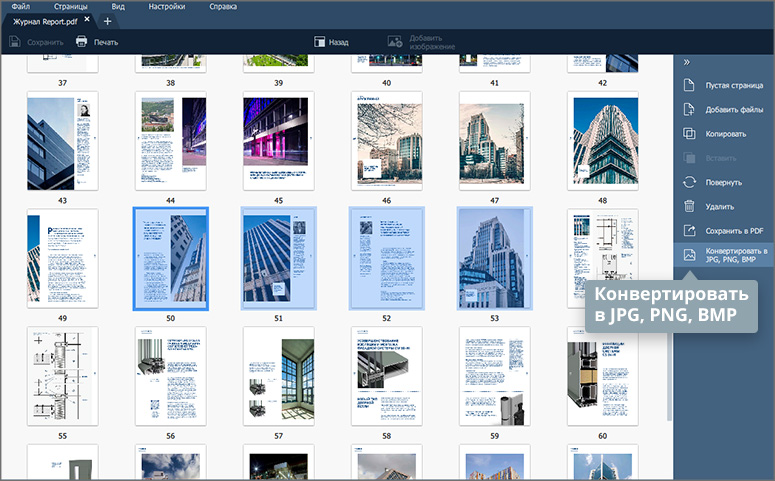Screen dimensions: 775x481
Task: Click the Добавить файлы label
Action: 734,110
